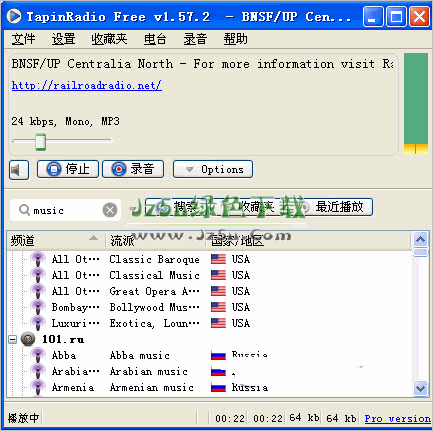Screen dimensions: 433x431
Task: Click station icon beside Great Opera row
Action: 38,291
